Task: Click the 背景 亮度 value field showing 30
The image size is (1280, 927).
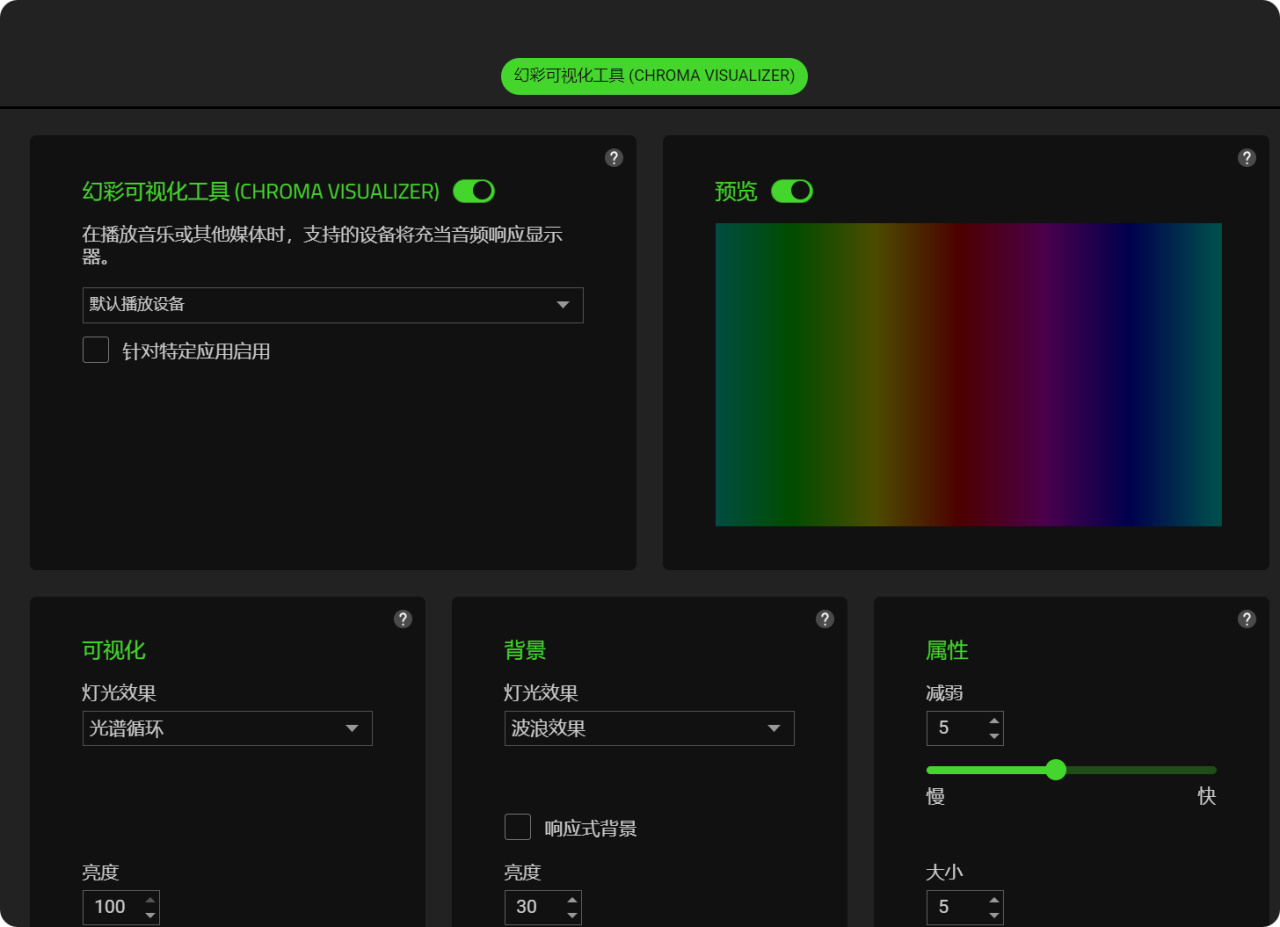Action: pos(543,907)
